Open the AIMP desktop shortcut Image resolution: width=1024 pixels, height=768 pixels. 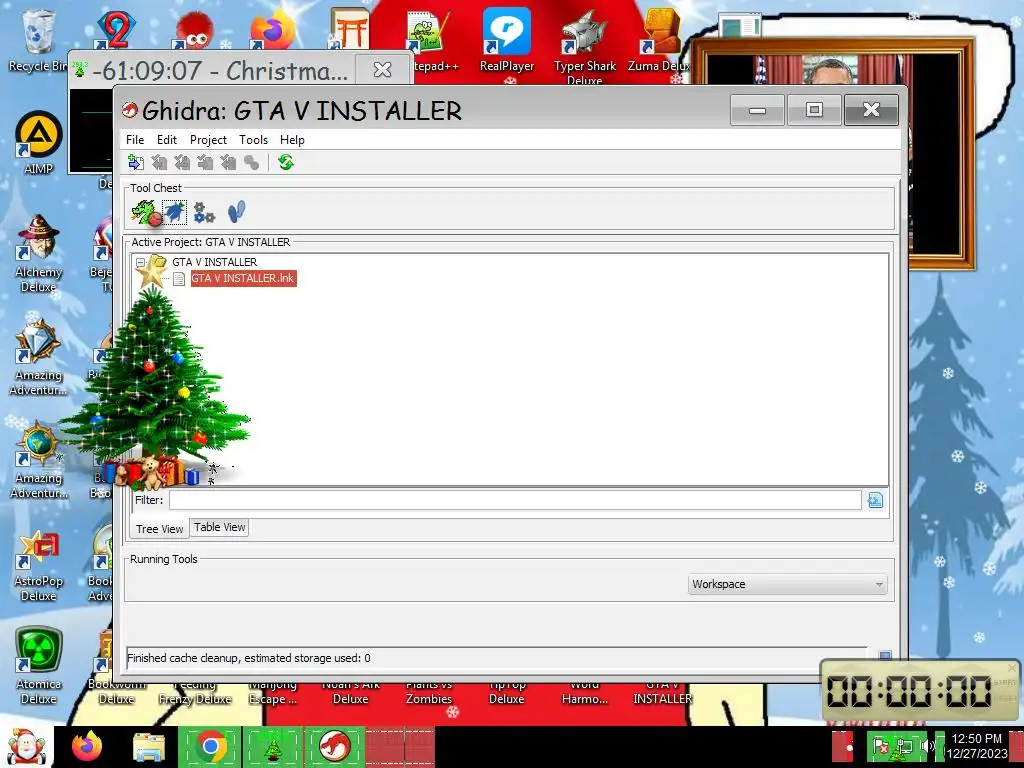38,143
